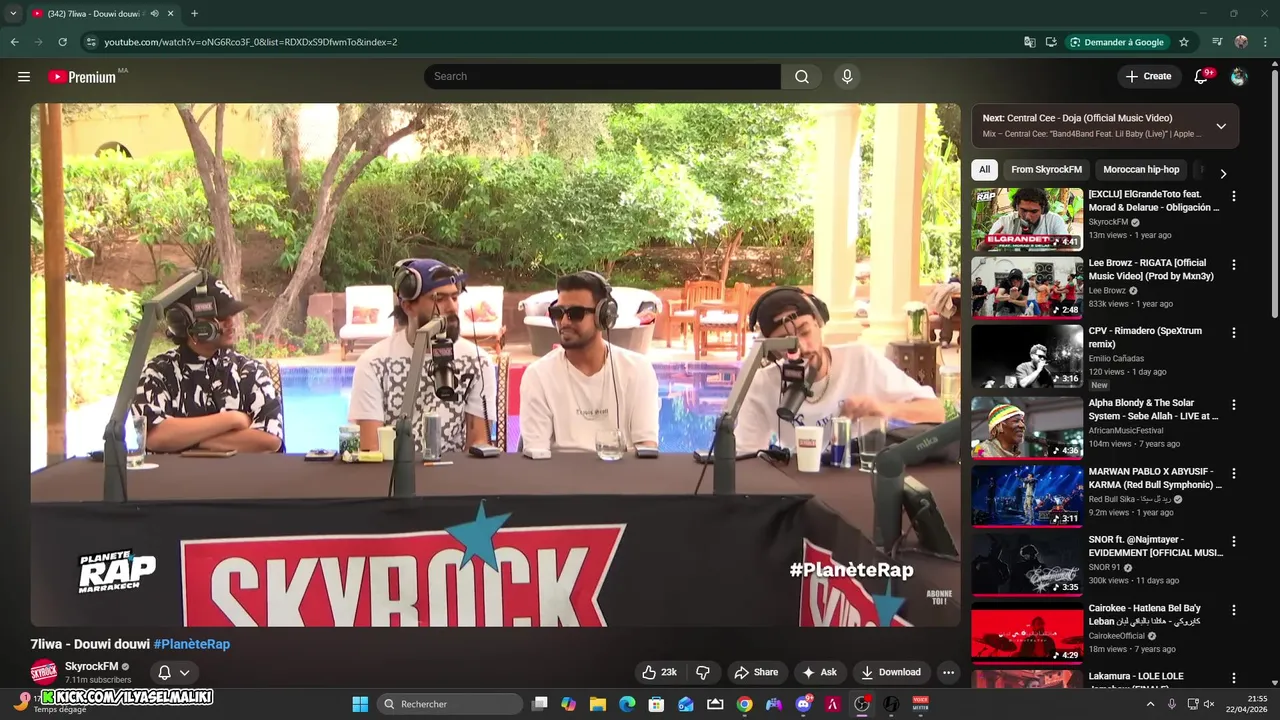This screenshot has height=720, width=1280.
Task: Open Alpha Blondy Sebe Allah thumbnail
Action: [1027, 427]
